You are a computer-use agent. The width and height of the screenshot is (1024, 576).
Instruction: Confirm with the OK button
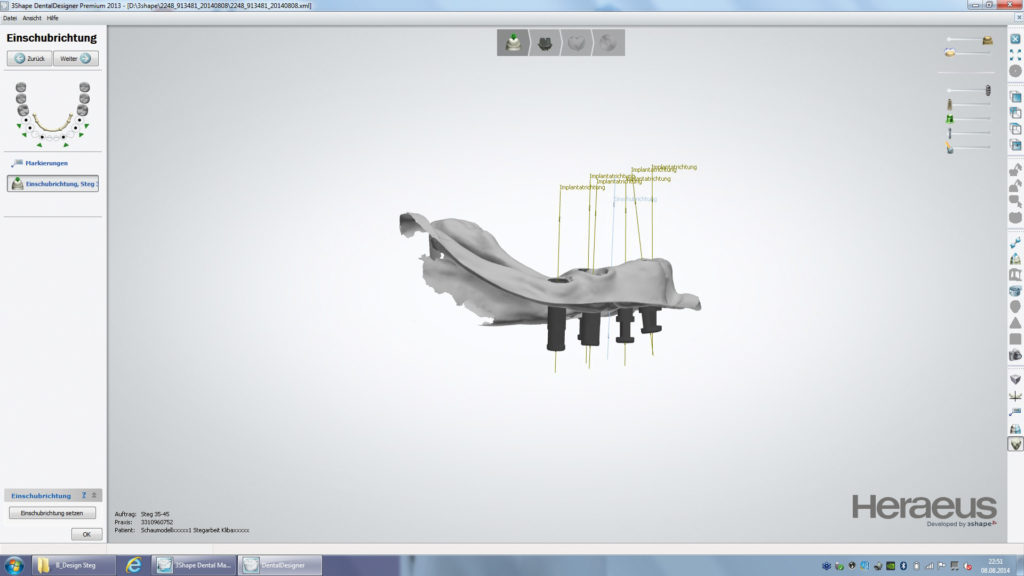86,534
